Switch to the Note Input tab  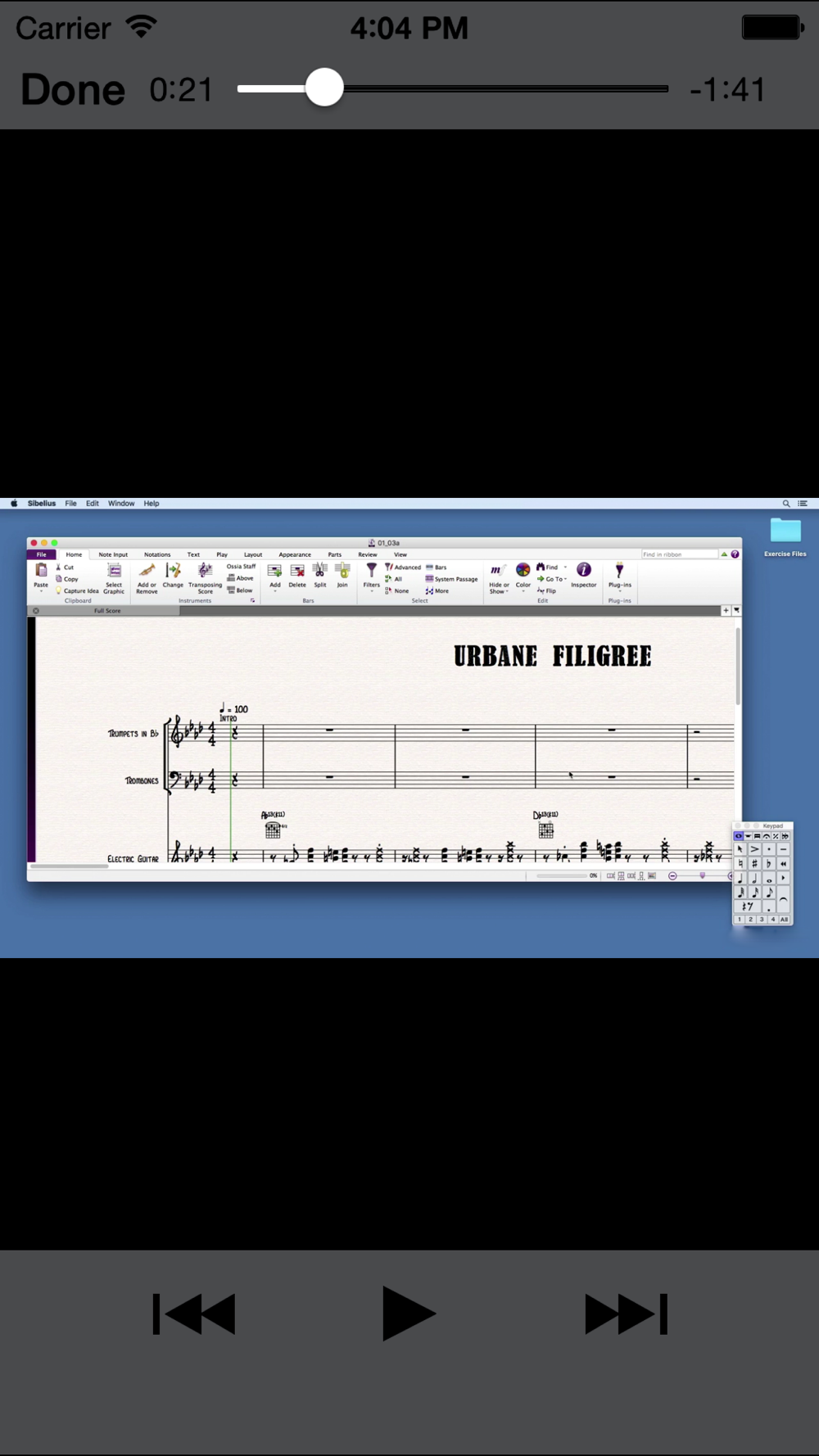[113, 554]
